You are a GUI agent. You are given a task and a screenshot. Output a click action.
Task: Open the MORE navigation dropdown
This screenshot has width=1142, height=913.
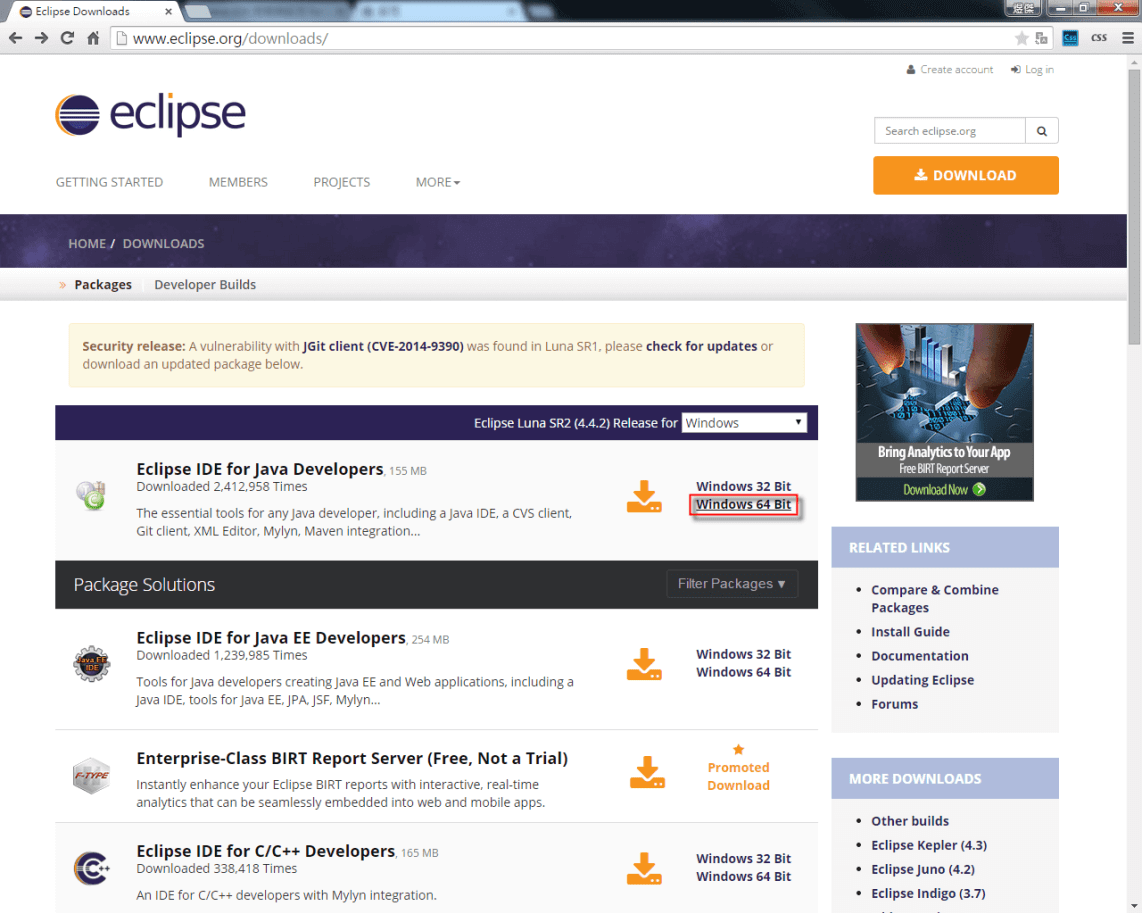(x=437, y=182)
